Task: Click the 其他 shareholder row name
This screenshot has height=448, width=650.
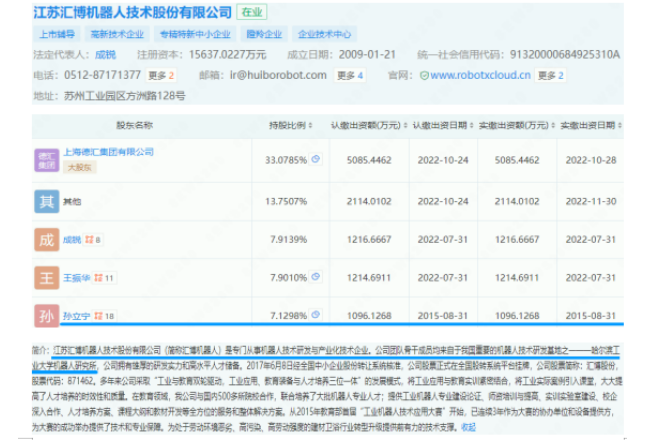Action: (72, 201)
